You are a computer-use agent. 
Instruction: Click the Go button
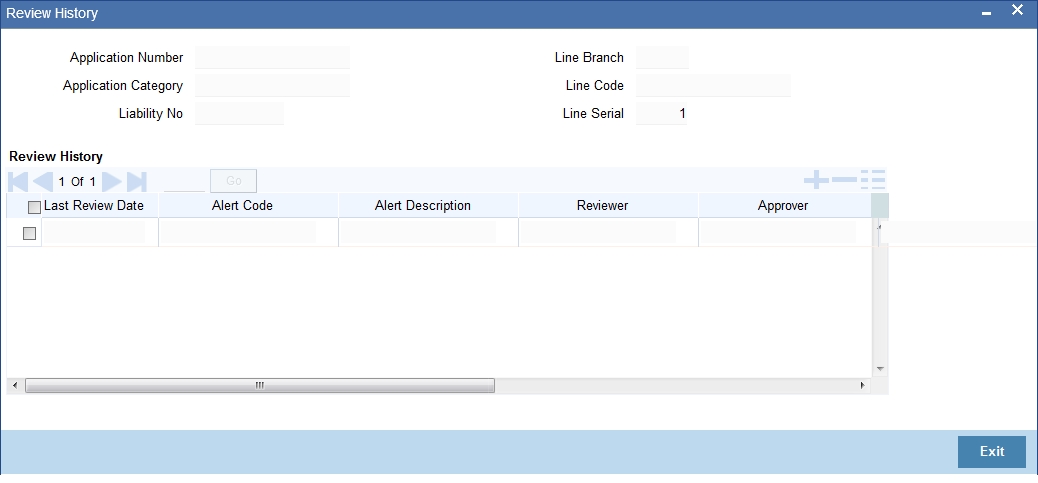tap(233, 181)
